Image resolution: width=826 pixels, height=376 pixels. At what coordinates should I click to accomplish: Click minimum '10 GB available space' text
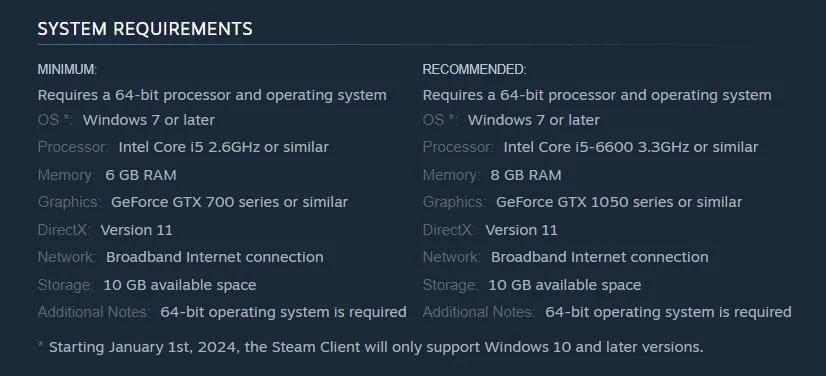[x=180, y=285]
